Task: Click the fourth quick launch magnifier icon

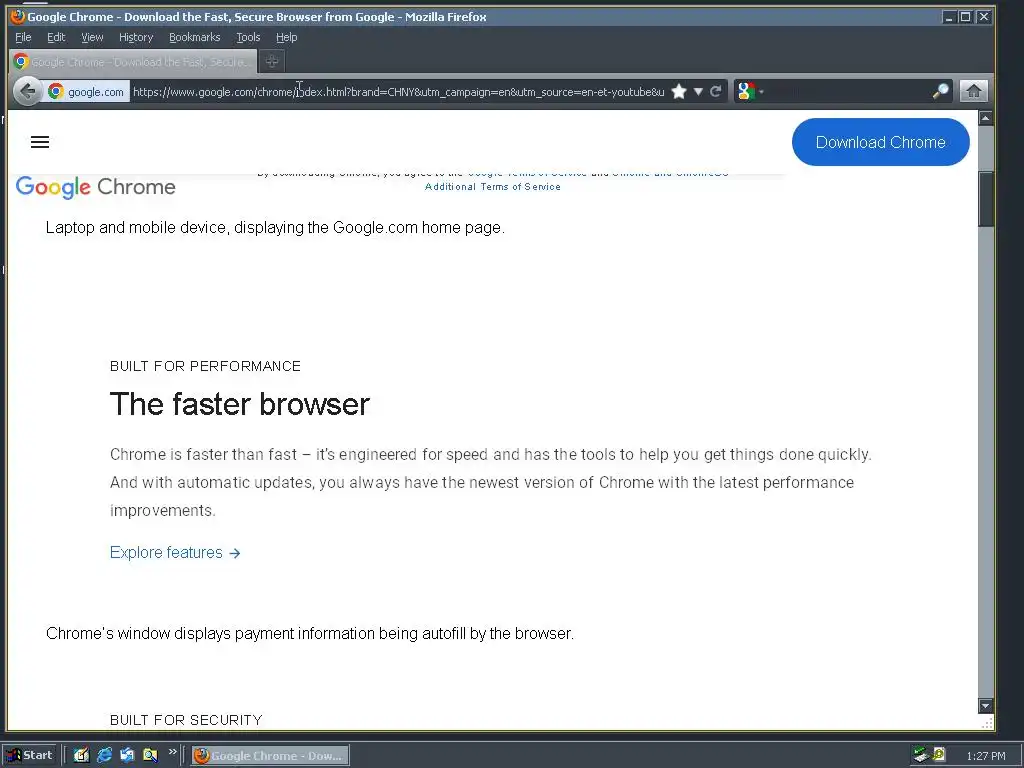Action: coord(150,756)
